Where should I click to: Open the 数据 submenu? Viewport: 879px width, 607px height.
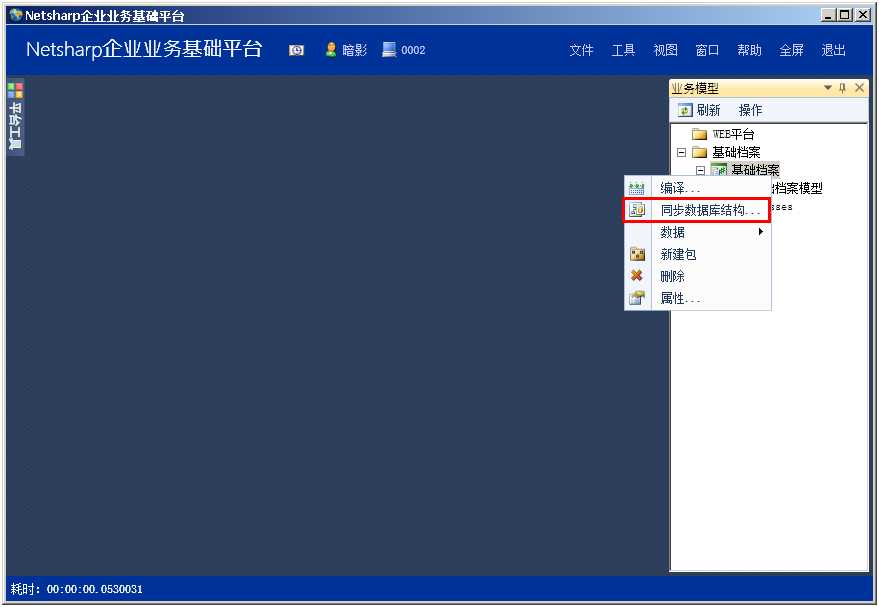pos(698,232)
